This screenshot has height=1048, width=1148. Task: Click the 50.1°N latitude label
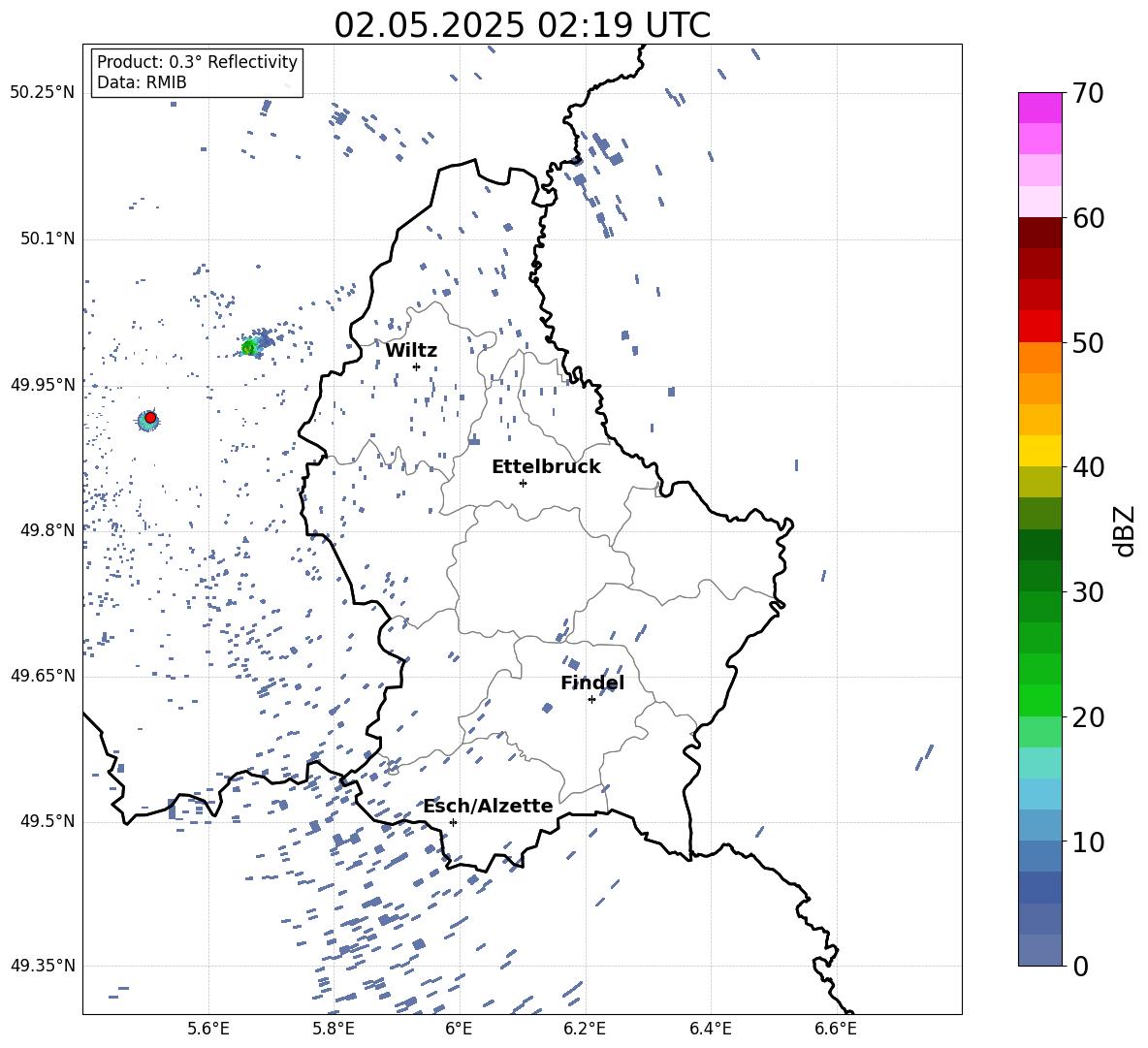(48, 238)
